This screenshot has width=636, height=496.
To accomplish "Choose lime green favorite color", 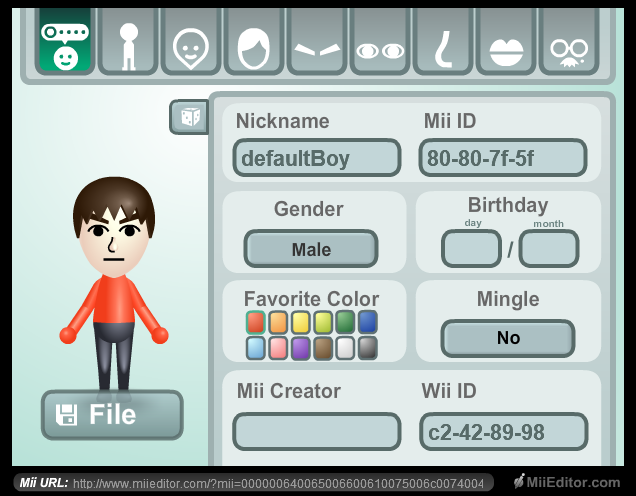I will 322,322.
